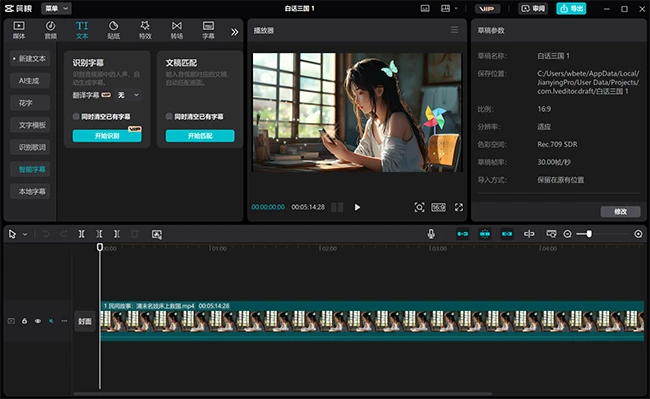Click the player zoom-to-fit scan icon
650x399 pixels.
[419, 207]
